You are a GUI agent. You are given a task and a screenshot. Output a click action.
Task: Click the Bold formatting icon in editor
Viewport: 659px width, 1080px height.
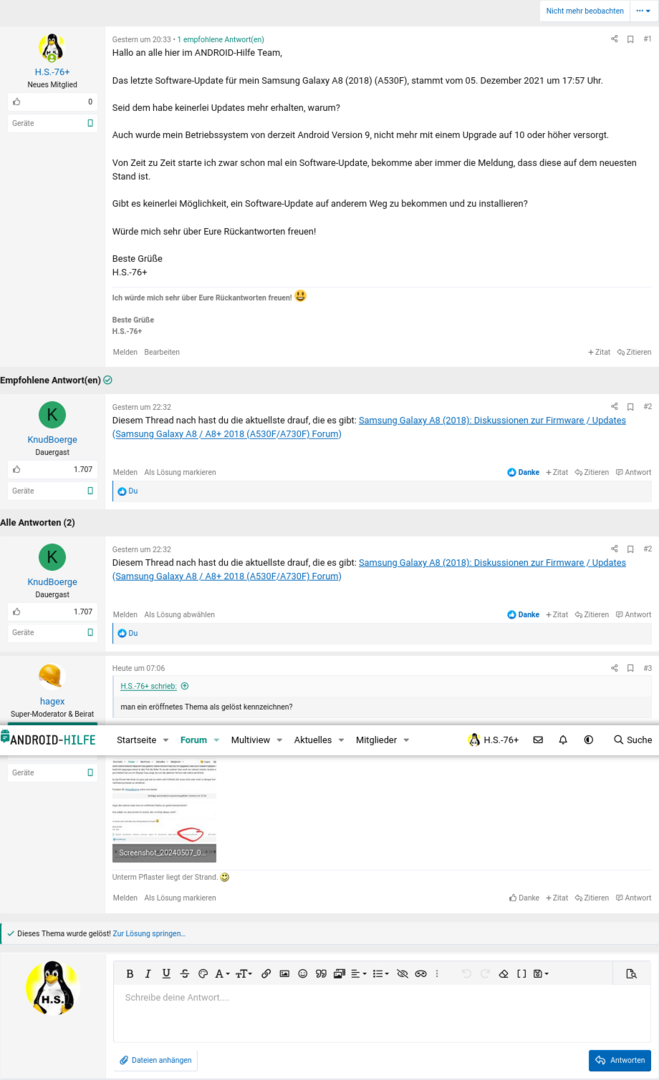pyautogui.click(x=129, y=973)
